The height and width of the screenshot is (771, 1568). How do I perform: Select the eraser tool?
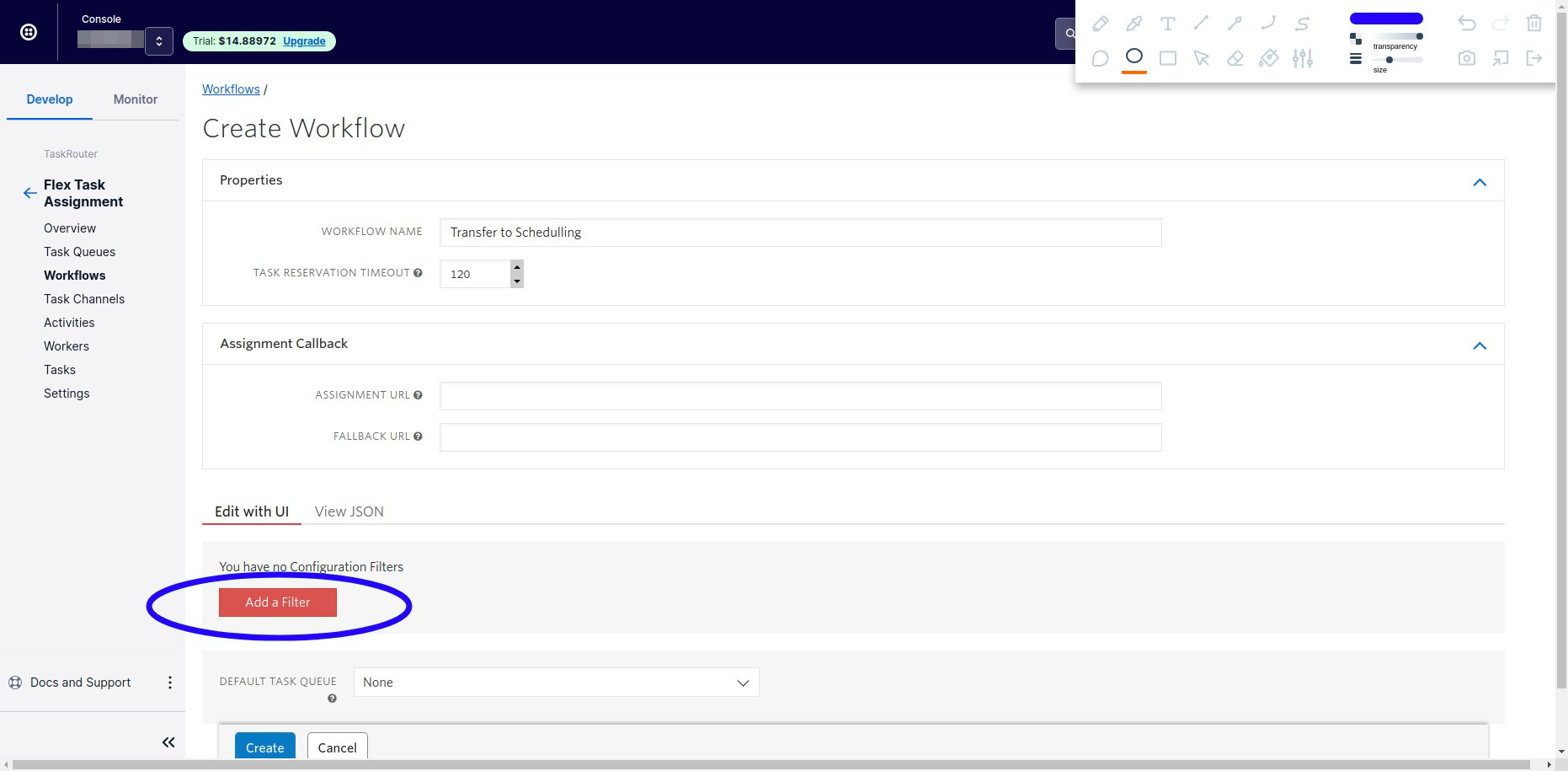1235,58
